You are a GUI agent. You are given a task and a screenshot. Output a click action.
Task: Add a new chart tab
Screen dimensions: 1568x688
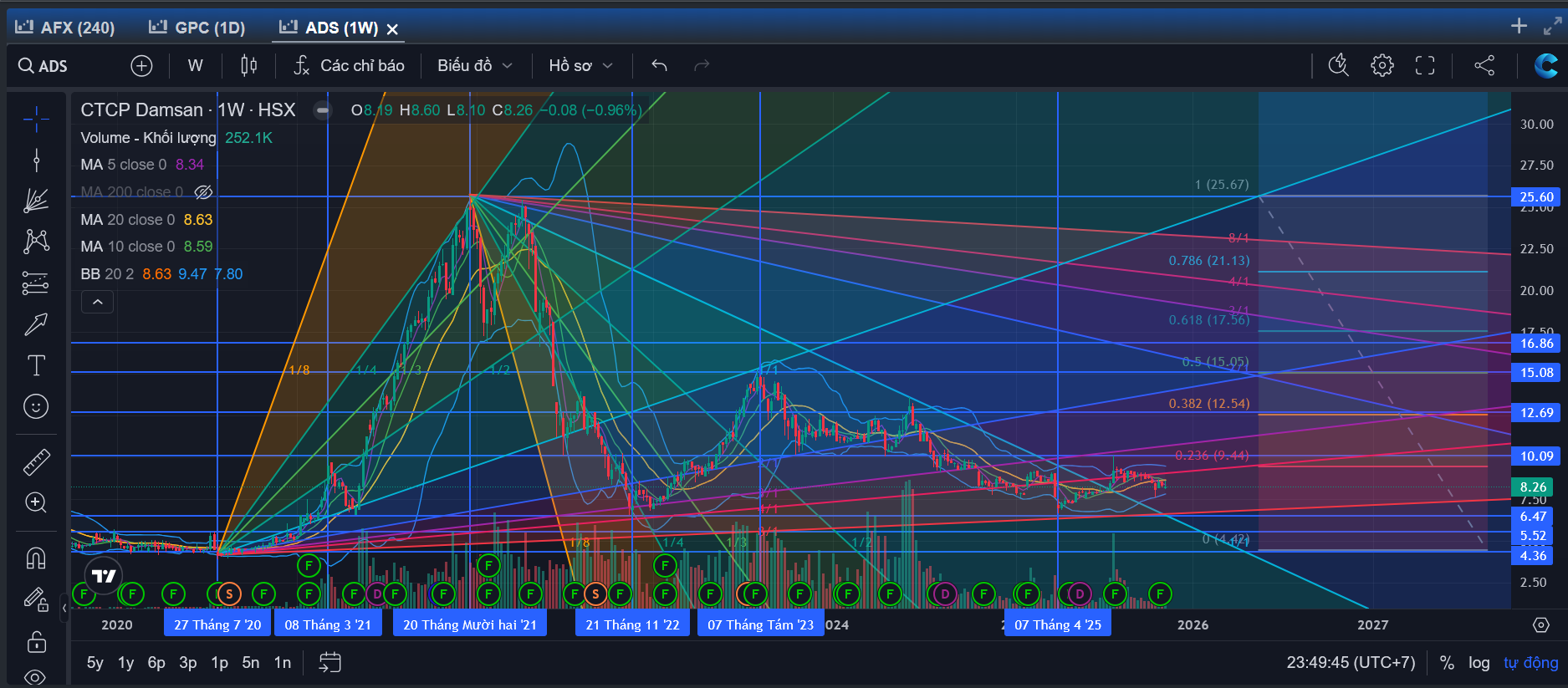1519,26
